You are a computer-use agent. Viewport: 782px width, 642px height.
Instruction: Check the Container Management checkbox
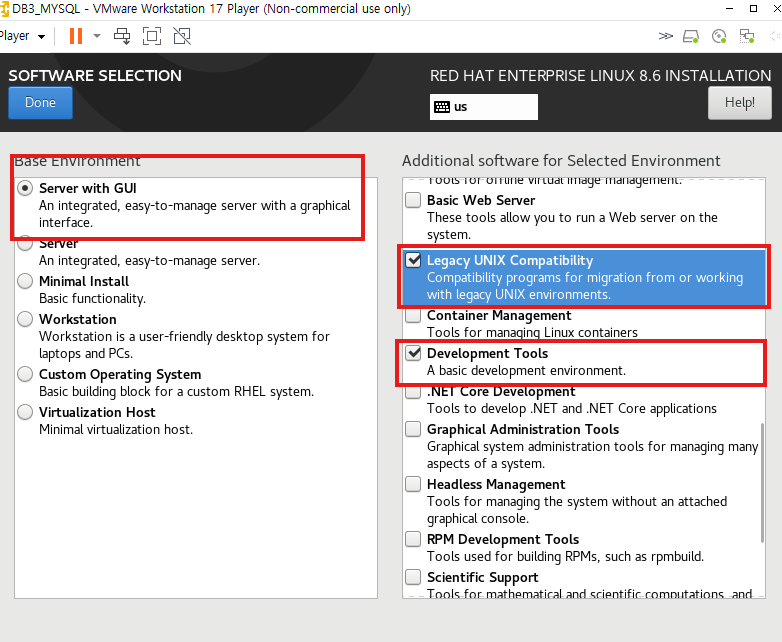pos(413,315)
